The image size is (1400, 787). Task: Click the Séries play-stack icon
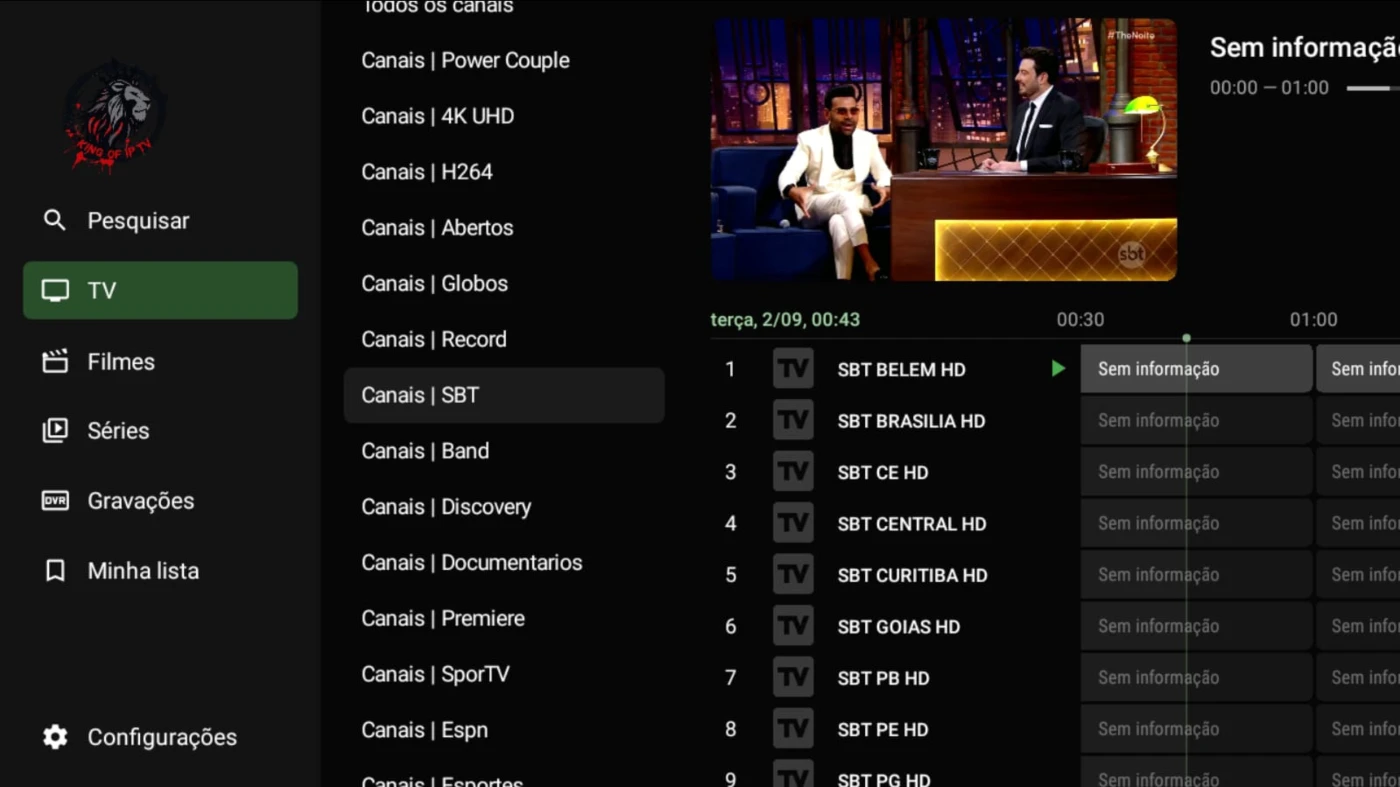[x=55, y=431]
